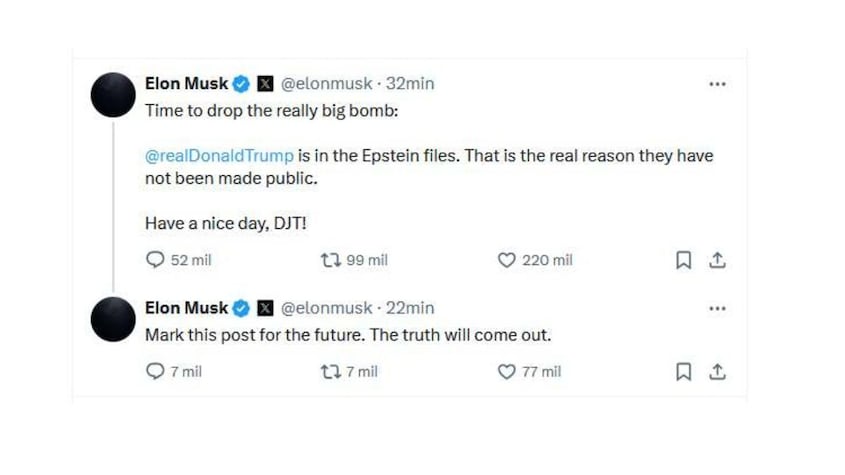The image size is (845, 475).
Task: Open the avatar on the first post
Action: (115, 96)
